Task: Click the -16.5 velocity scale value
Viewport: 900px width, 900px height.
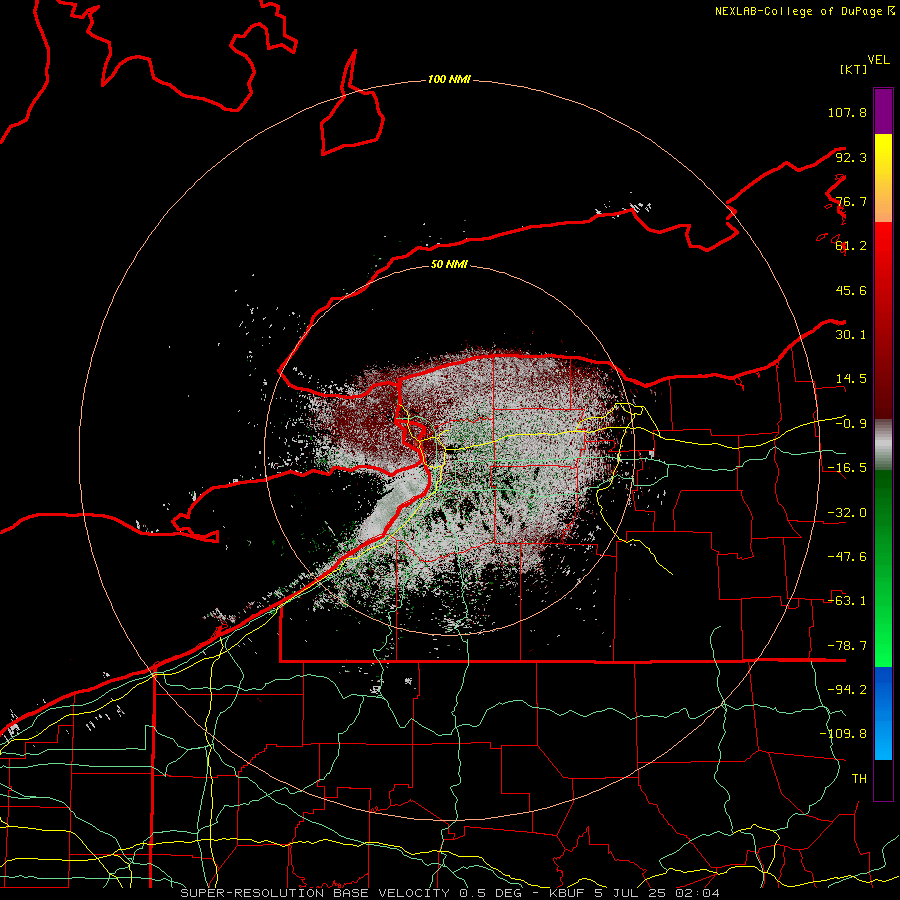Action: [x=847, y=468]
